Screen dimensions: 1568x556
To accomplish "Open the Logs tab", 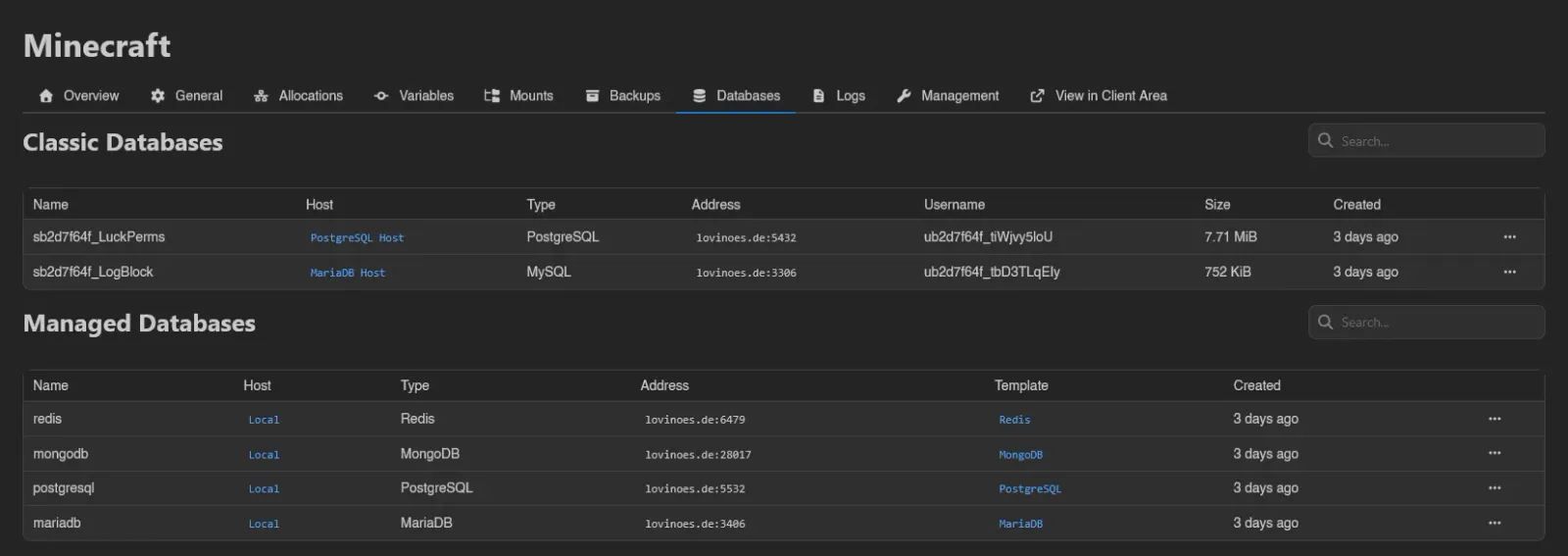I will click(839, 96).
